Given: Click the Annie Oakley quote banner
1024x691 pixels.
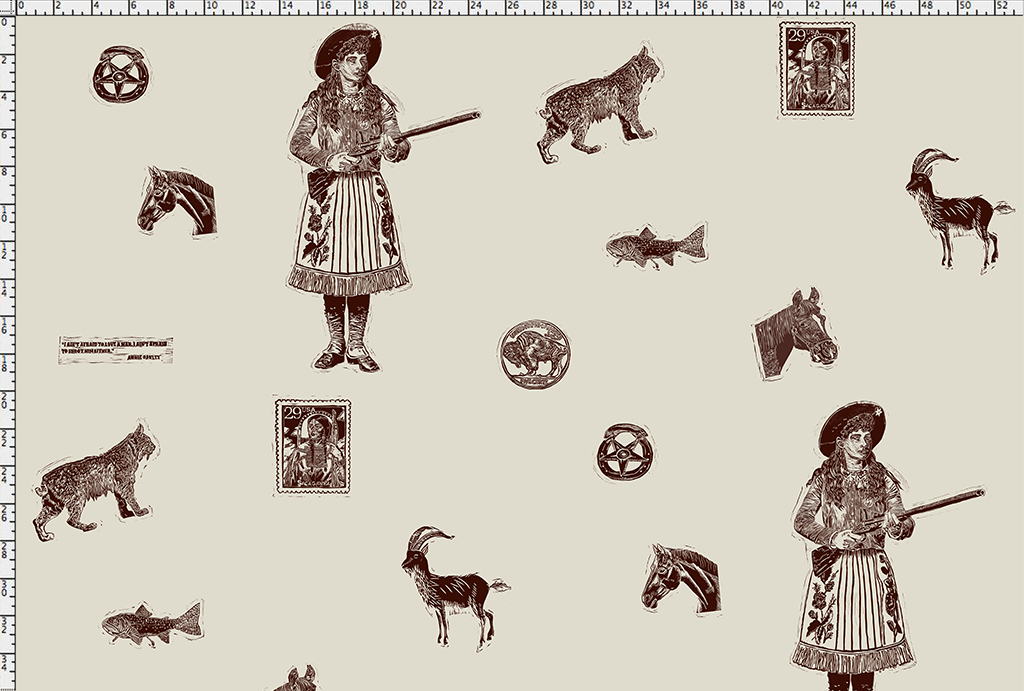Looking at the screenshot, I should point(115,350).
